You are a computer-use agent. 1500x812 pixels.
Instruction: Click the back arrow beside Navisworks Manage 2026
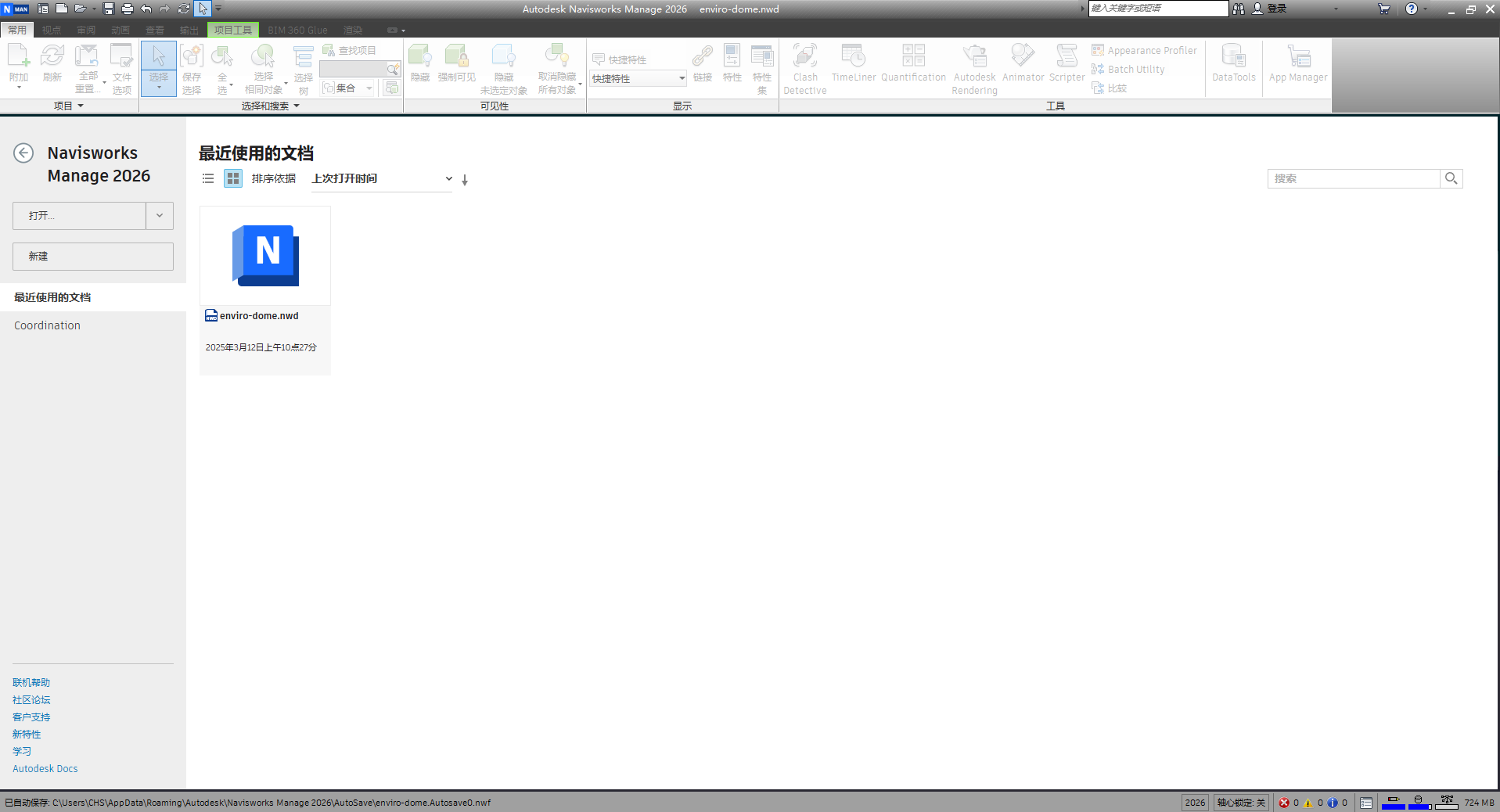23,153
